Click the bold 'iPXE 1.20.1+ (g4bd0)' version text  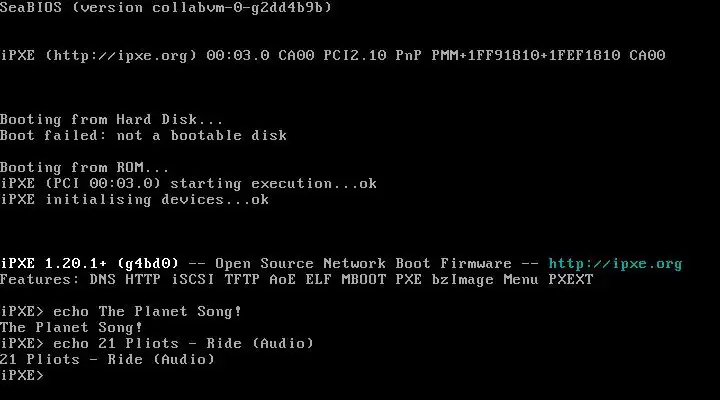90,264
